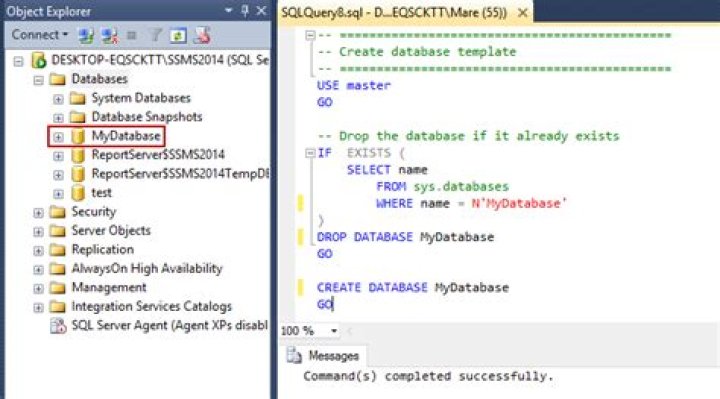Click the Activity Monitor toolbar icon
The image size is (720, 399).
[202, 35]
